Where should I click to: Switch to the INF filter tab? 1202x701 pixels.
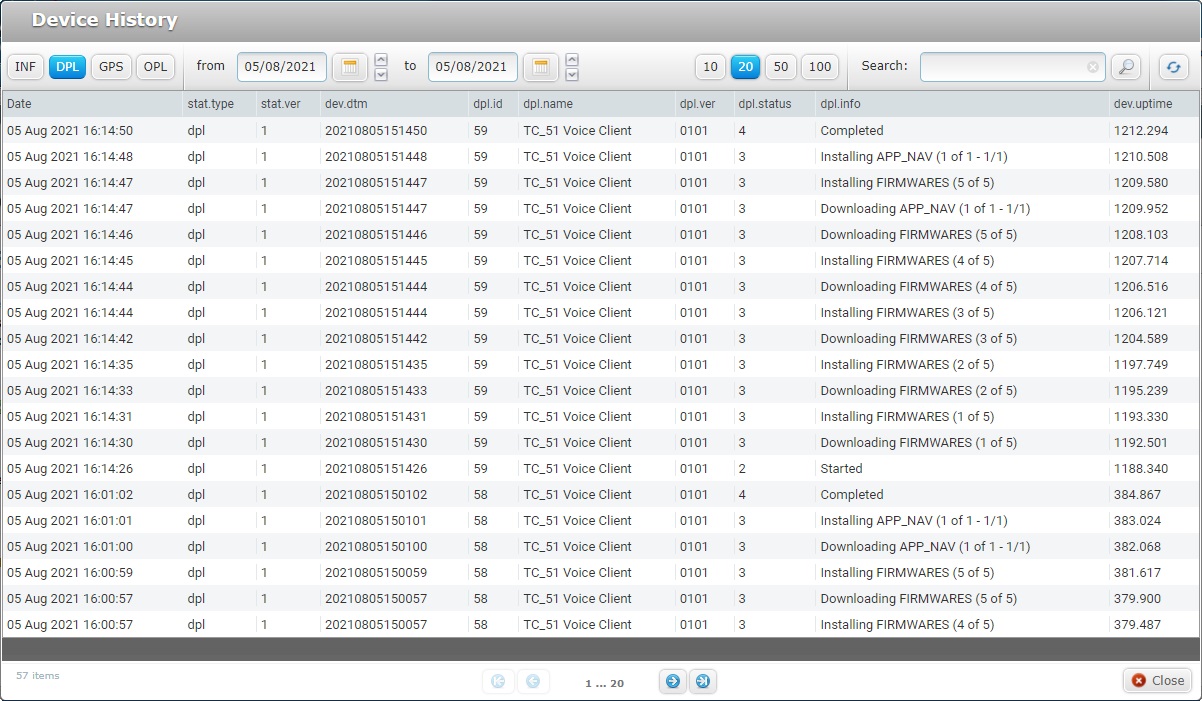click(x=25, y=67)
